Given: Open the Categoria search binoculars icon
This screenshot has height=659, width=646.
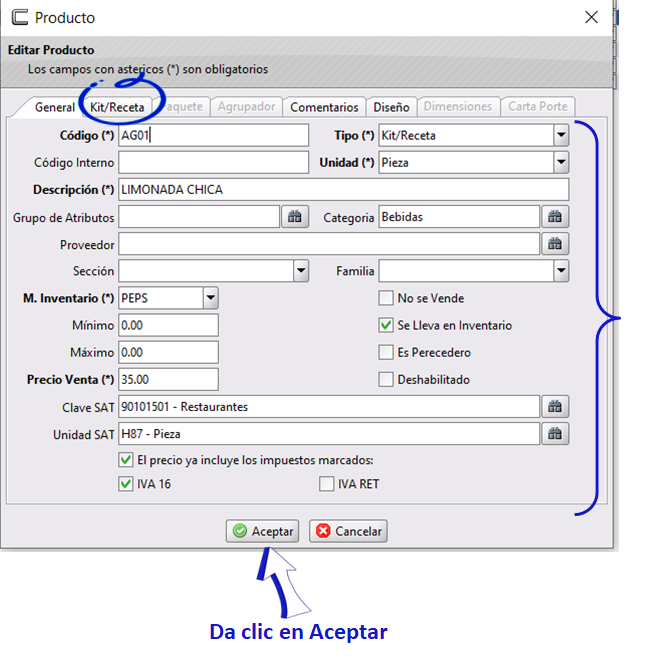Looking at the screenshot, I should pos(555,217).
